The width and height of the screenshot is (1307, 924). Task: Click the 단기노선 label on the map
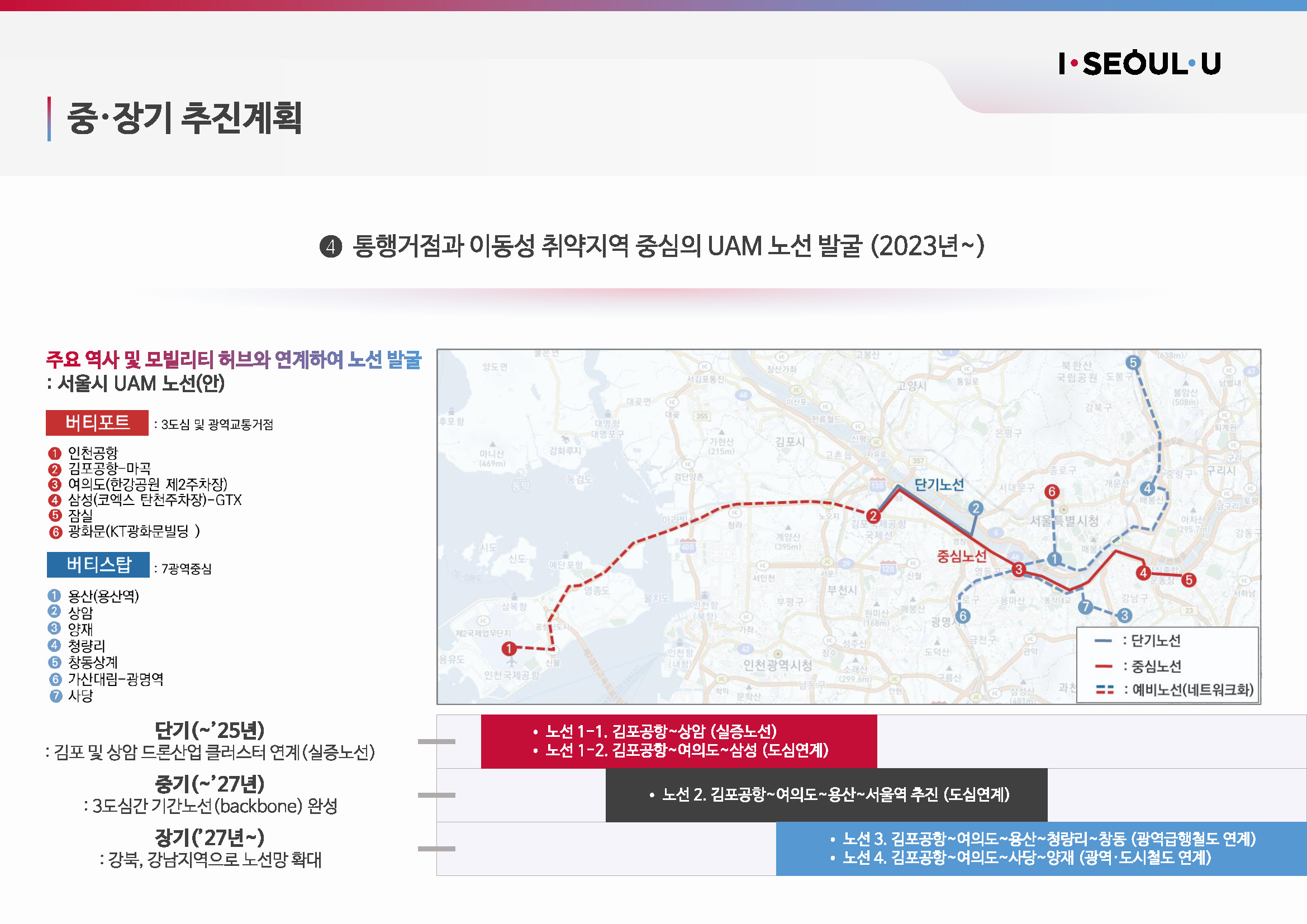pyautogui.click(x=939, y=485)
